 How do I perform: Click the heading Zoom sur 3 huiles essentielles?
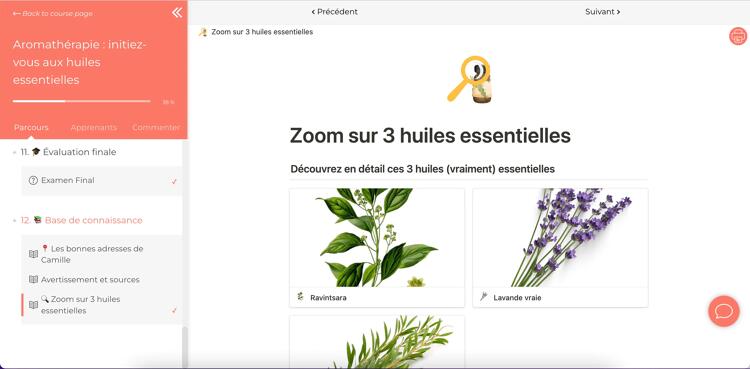tap(430, 136)
